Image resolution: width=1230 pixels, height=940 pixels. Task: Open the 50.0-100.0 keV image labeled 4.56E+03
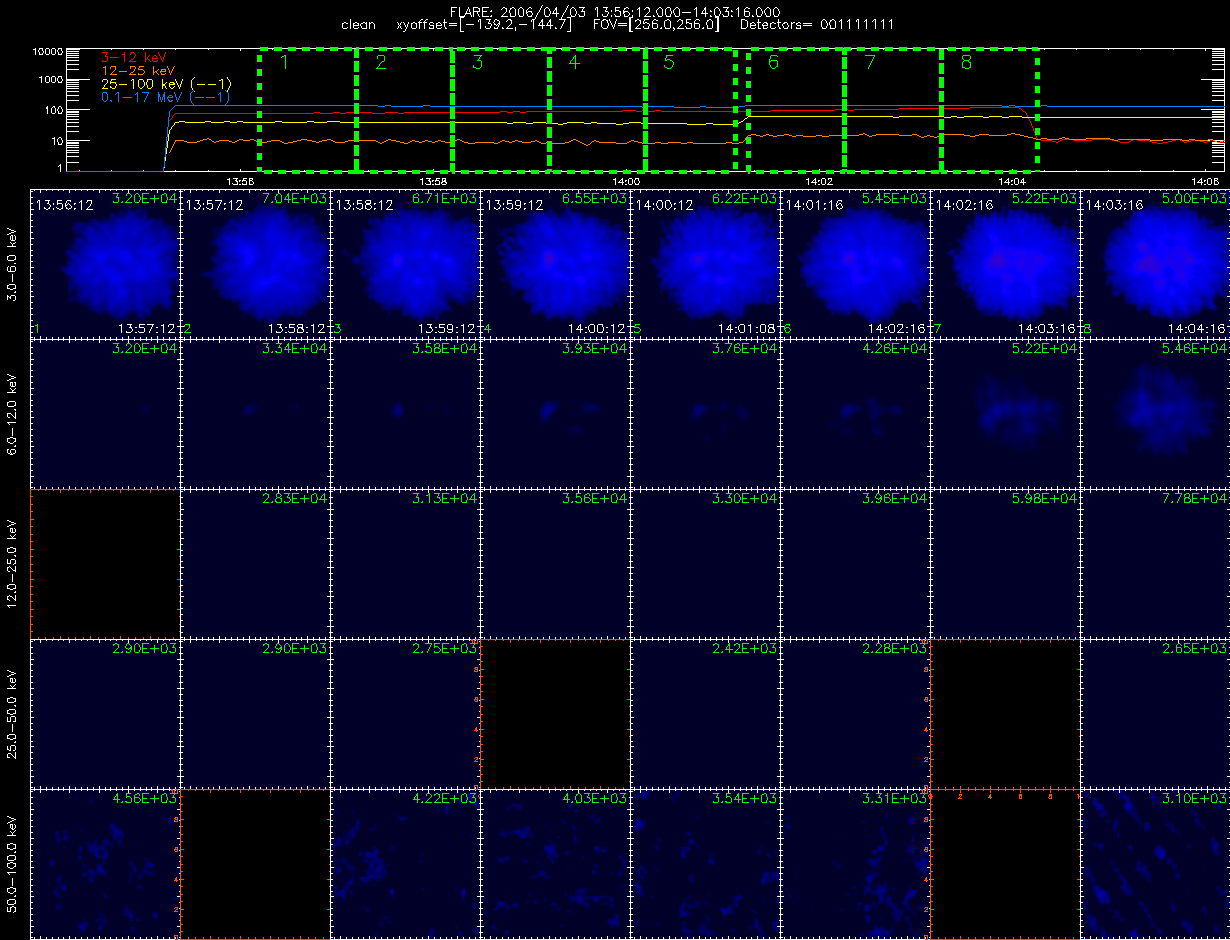click(105, 863)
